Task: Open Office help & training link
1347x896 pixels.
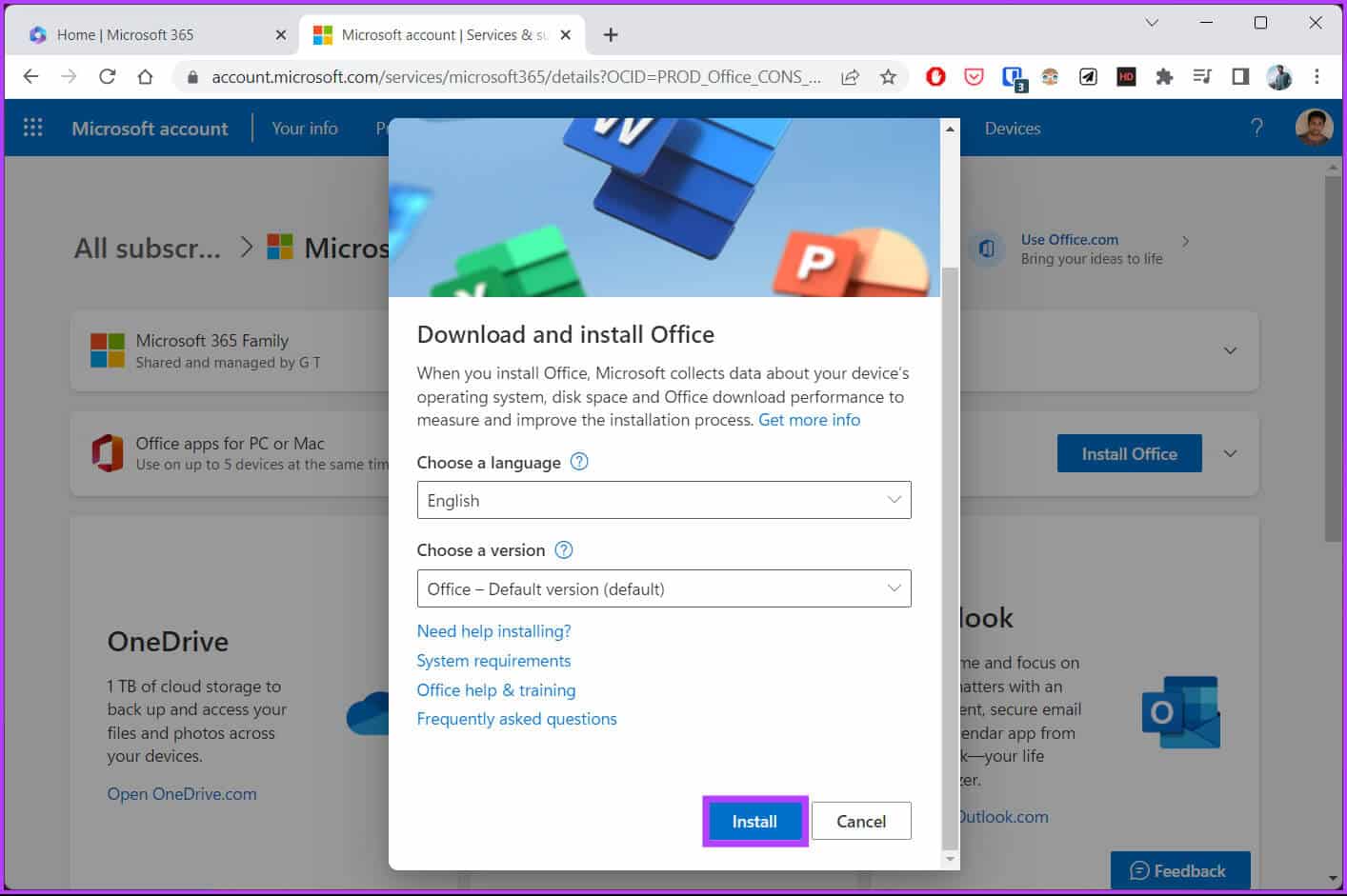Action: pyautogui.click(x=496, y=690)
